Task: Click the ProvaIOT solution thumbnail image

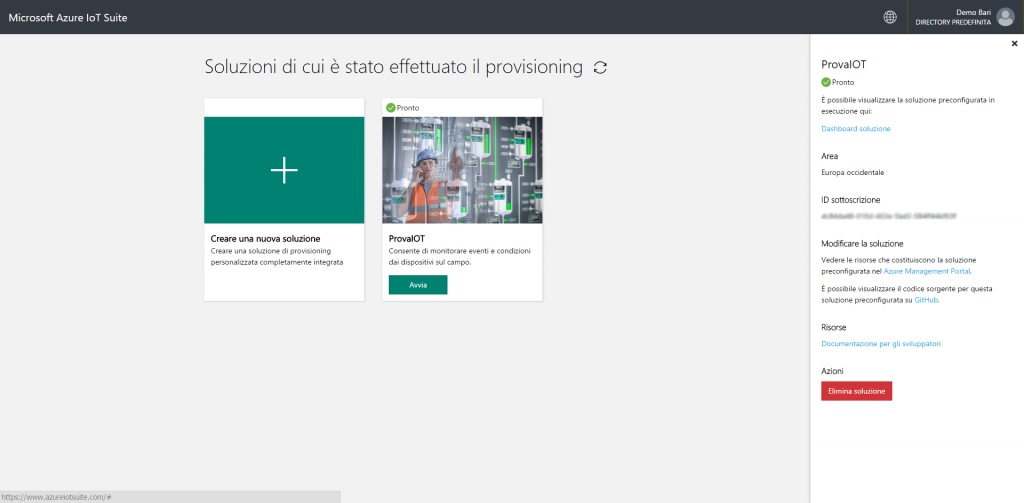Action: [x=462, y=170]
